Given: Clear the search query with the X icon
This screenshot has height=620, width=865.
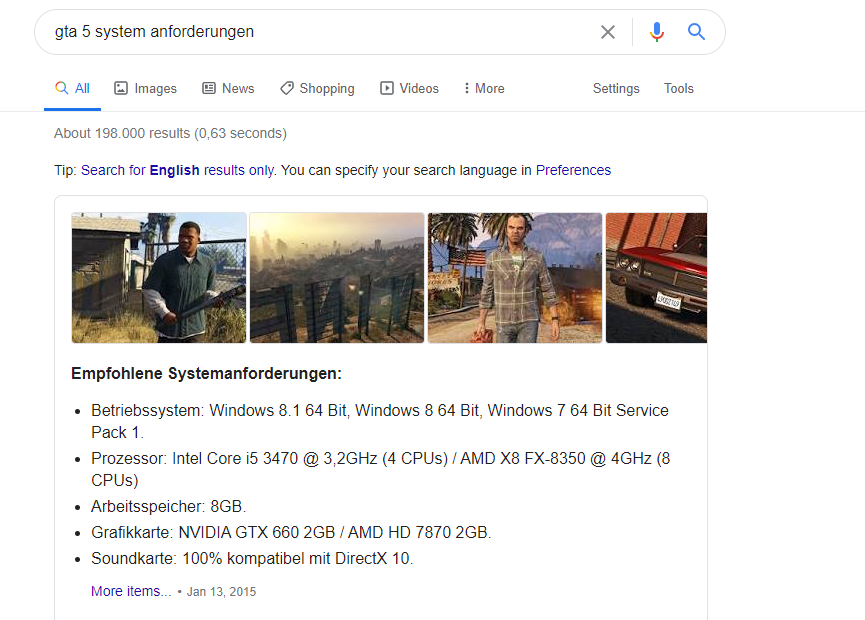Looking at the screenshot, I should click(608, 32).
